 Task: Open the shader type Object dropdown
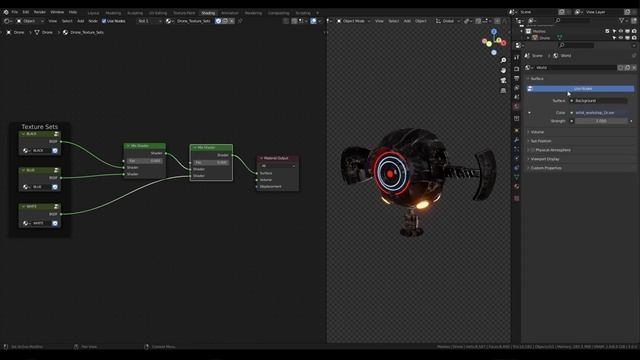30,21
